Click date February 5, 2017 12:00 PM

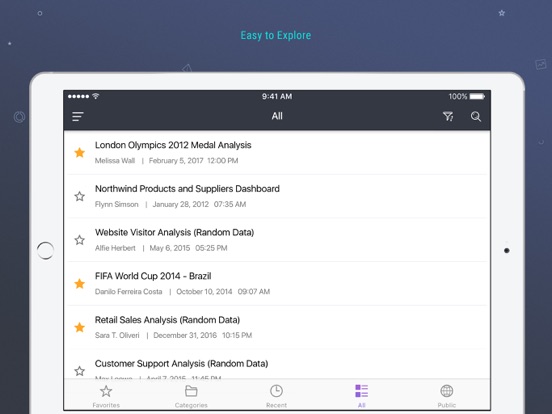pyautogui.click(x=193, y=161)
